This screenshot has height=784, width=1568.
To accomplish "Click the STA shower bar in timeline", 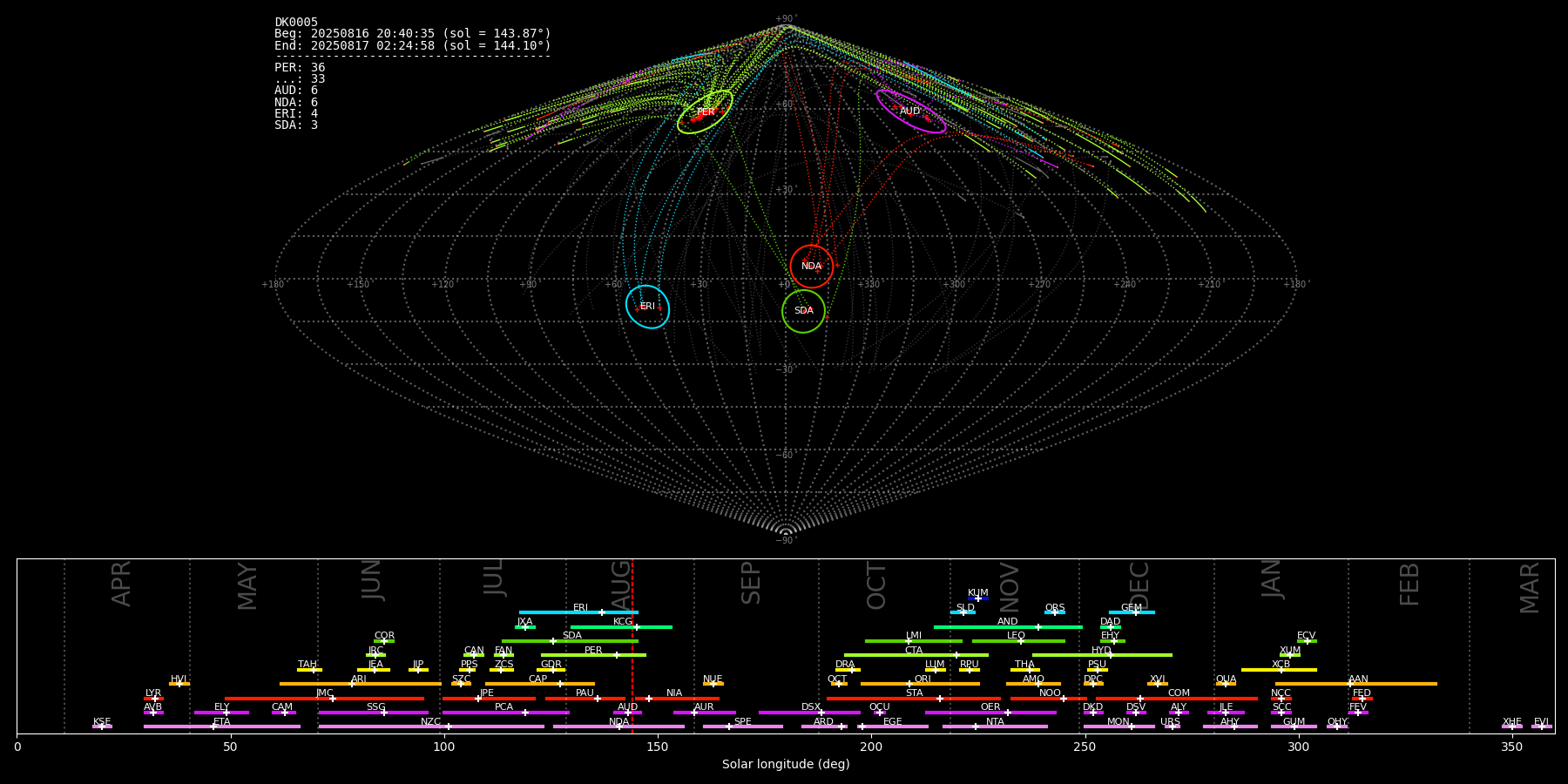I will [x=914, y=699].
